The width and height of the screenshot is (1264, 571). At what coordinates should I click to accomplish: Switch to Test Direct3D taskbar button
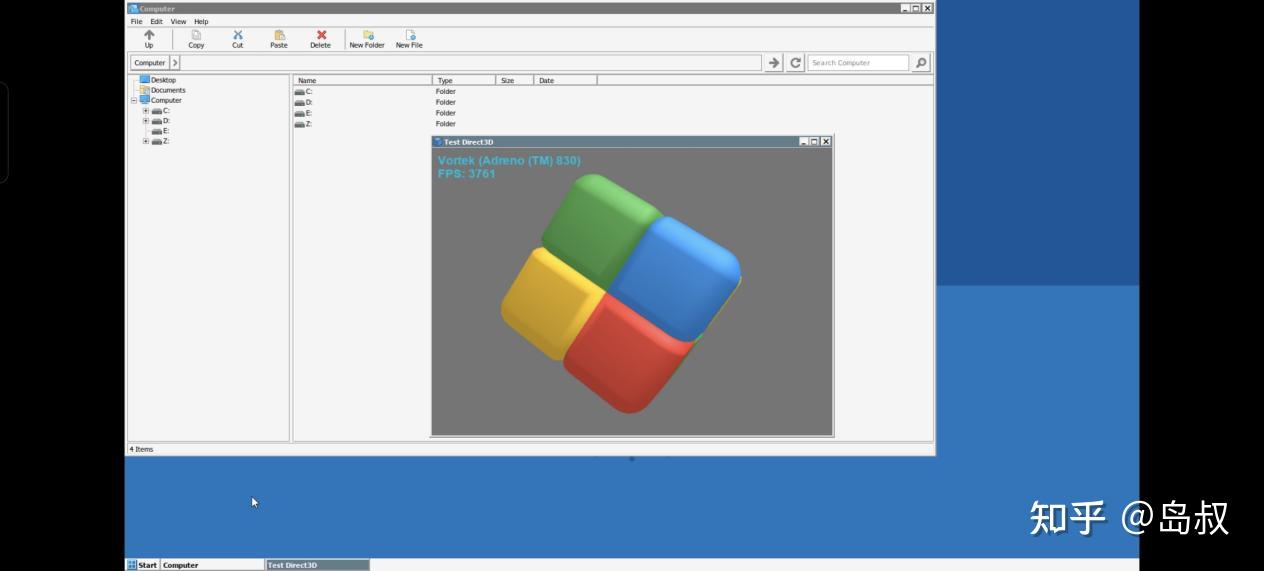[317, 565]
